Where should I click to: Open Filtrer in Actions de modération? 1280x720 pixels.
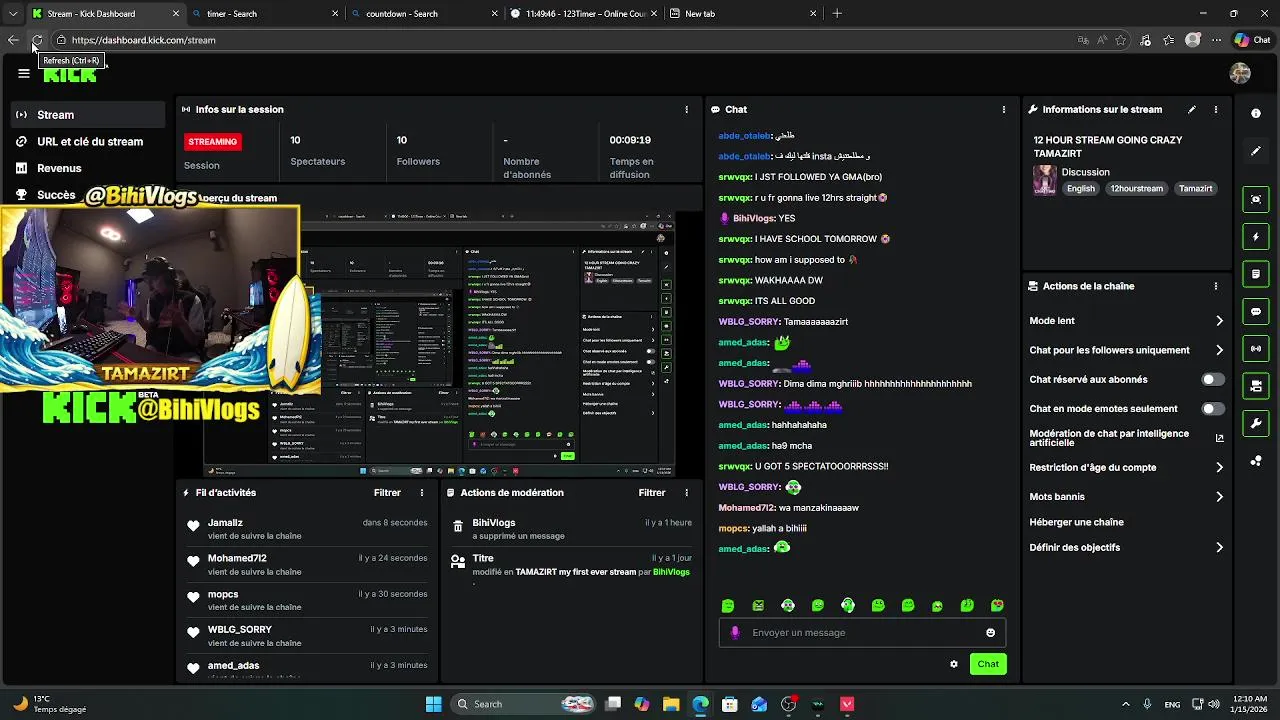652,493
